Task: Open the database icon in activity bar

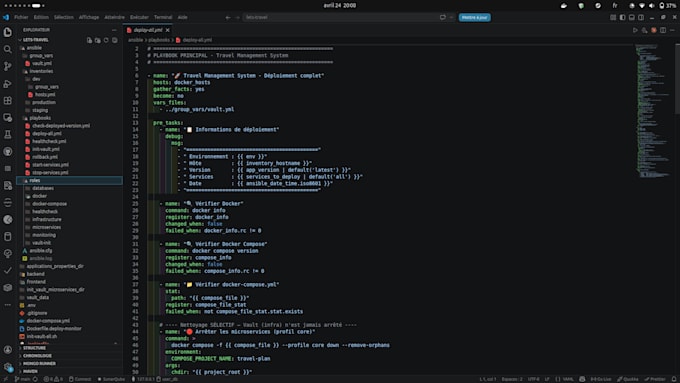Action: pyautogui.click(x=8, y=236)
